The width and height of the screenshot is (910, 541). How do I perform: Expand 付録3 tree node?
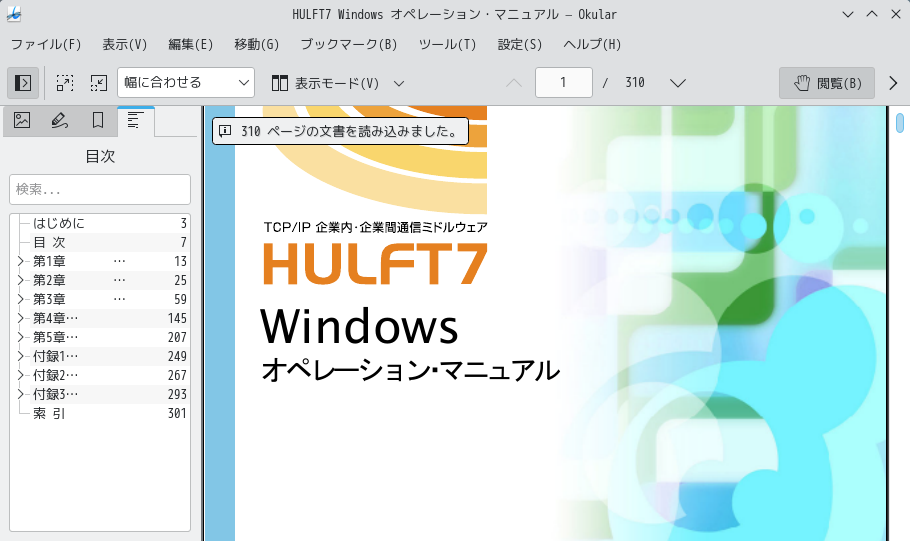tap(20, 394)
